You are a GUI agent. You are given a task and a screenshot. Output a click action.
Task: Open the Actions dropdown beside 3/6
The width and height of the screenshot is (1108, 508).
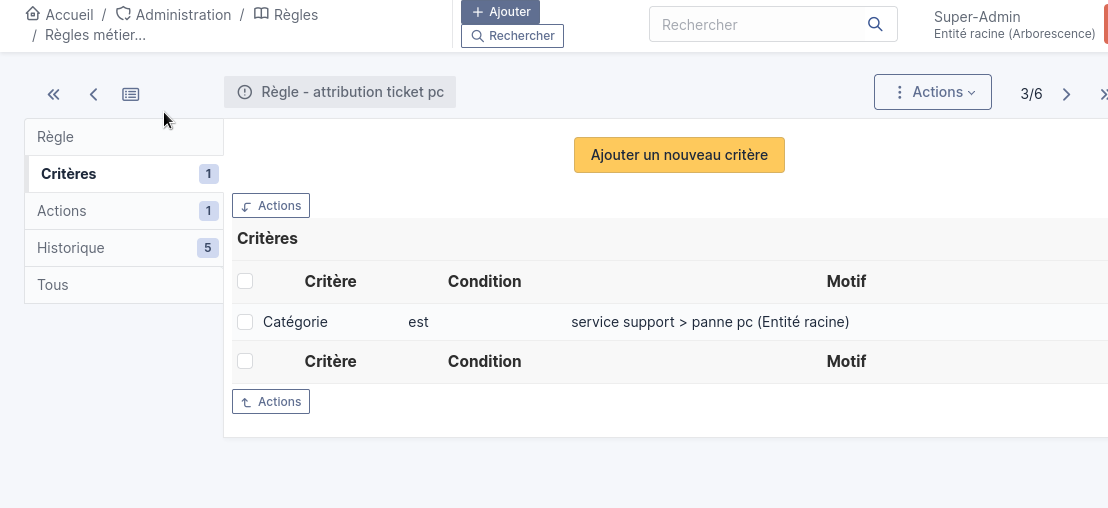point(932,92)
